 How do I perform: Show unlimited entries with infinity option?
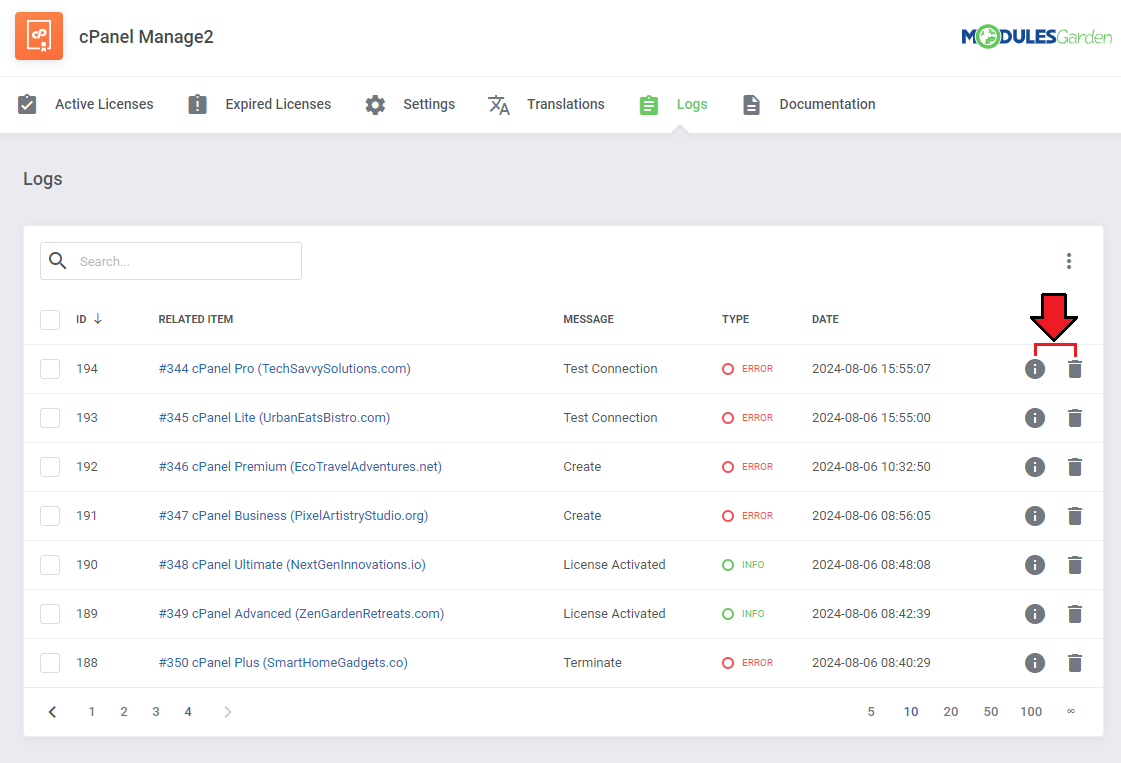(x=1071, y=712)
